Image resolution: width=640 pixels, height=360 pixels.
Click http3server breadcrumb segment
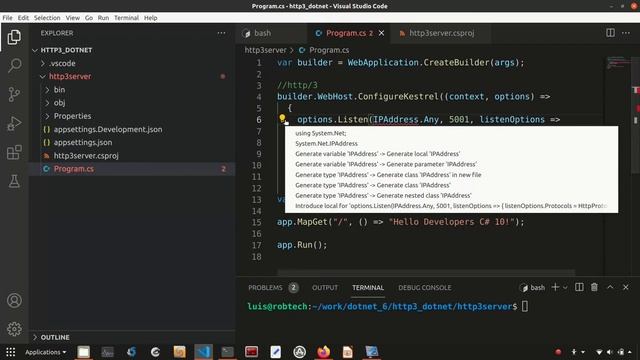click(265, 50)
